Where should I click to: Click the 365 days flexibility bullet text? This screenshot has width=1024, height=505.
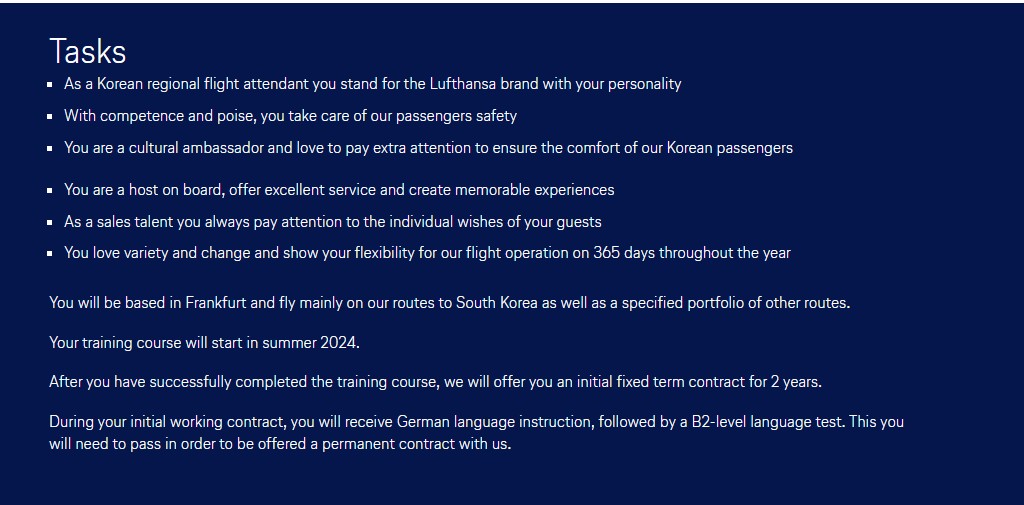(x=427, y=253)
